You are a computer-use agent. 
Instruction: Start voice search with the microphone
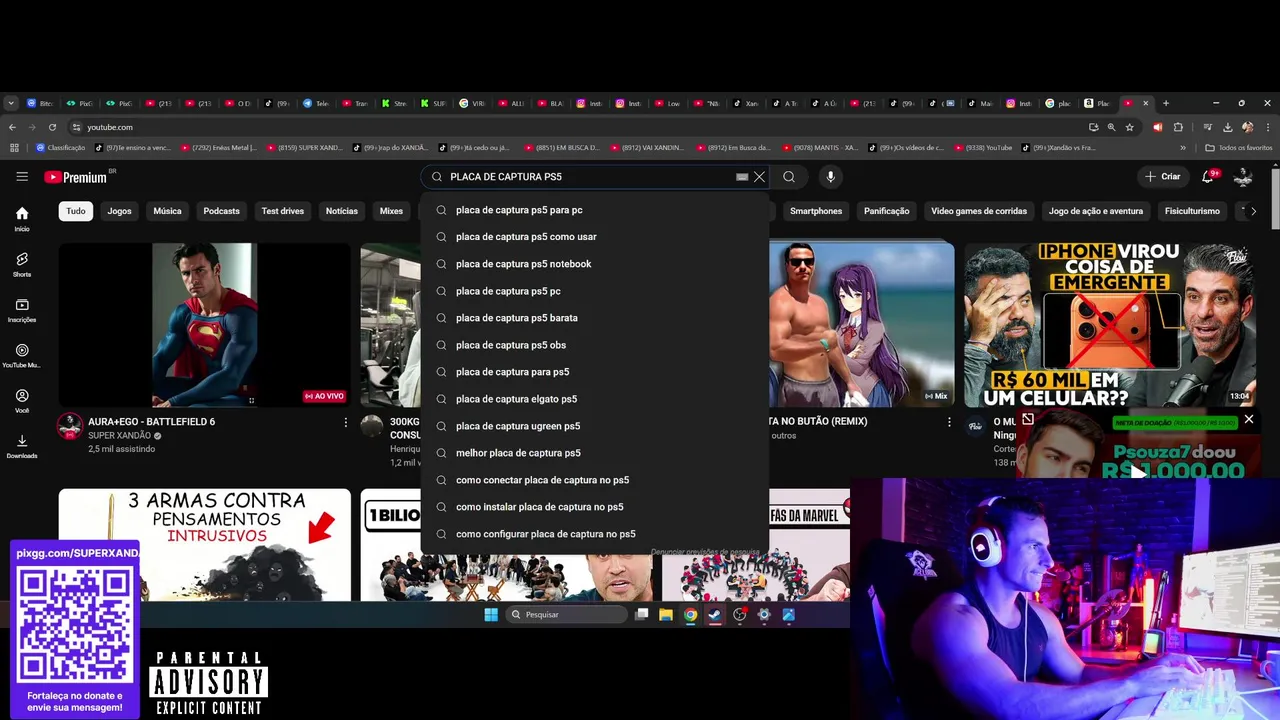pyautogui.click(x=830, y=177)
